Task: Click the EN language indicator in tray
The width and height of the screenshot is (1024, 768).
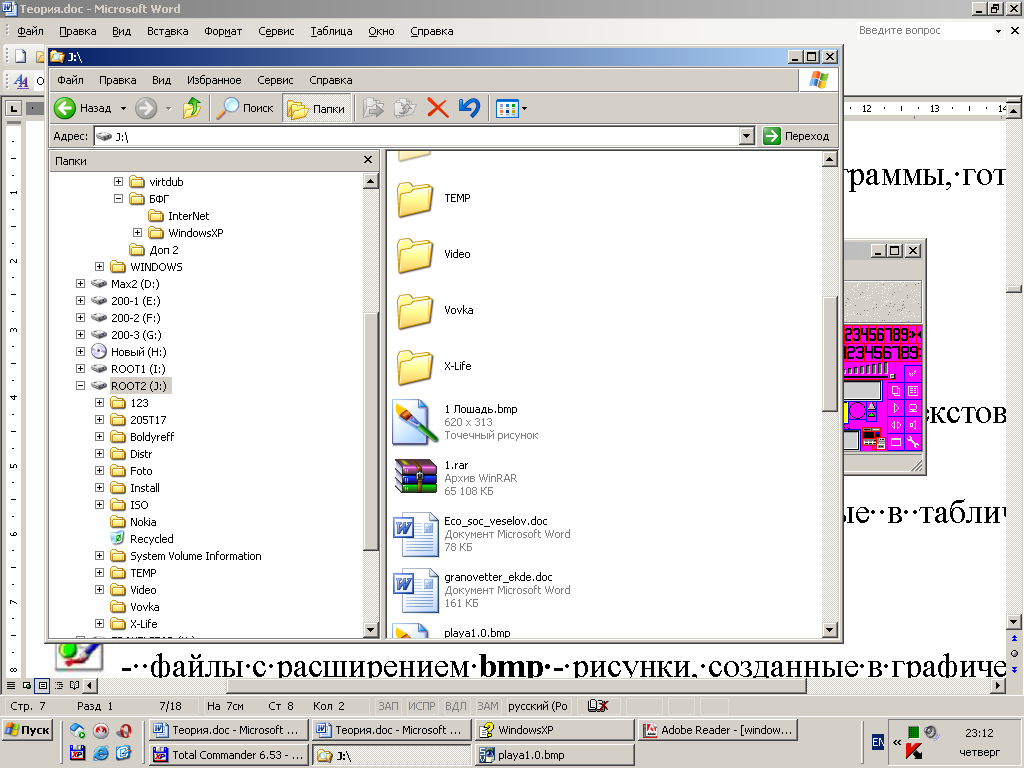Action: (877, 742)
